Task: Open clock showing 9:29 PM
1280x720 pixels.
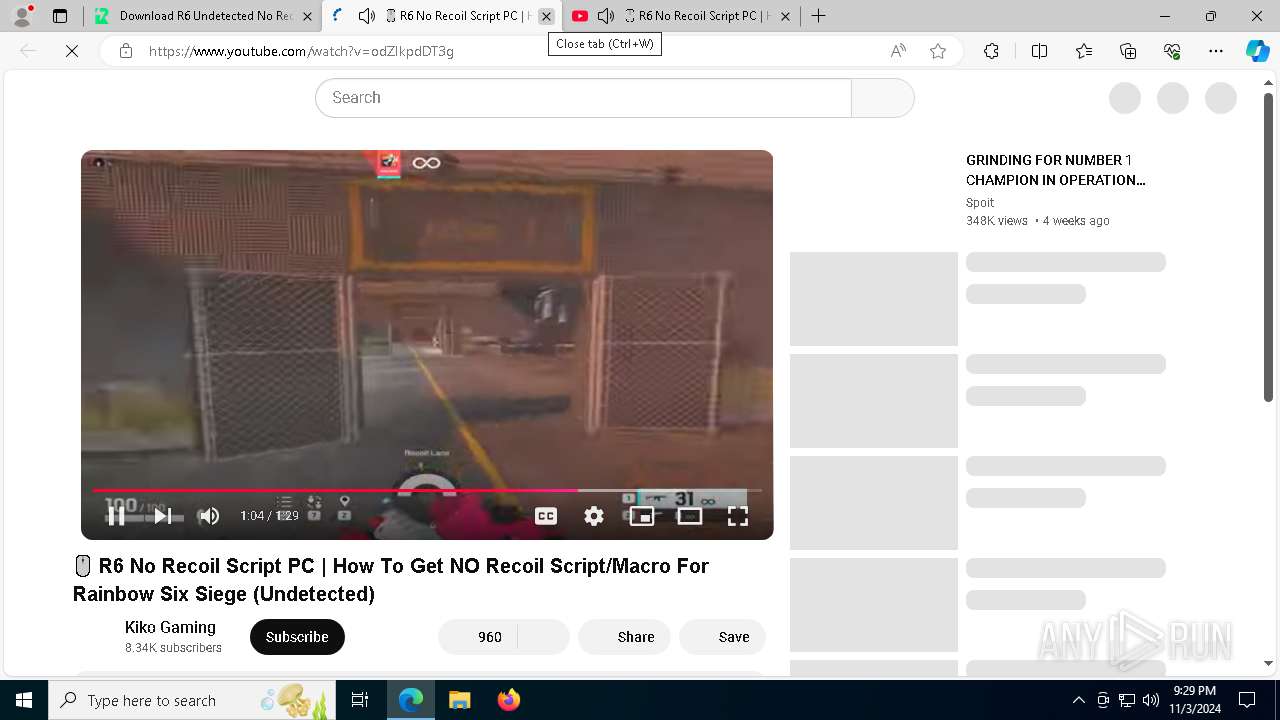Action: [1195, 700]
